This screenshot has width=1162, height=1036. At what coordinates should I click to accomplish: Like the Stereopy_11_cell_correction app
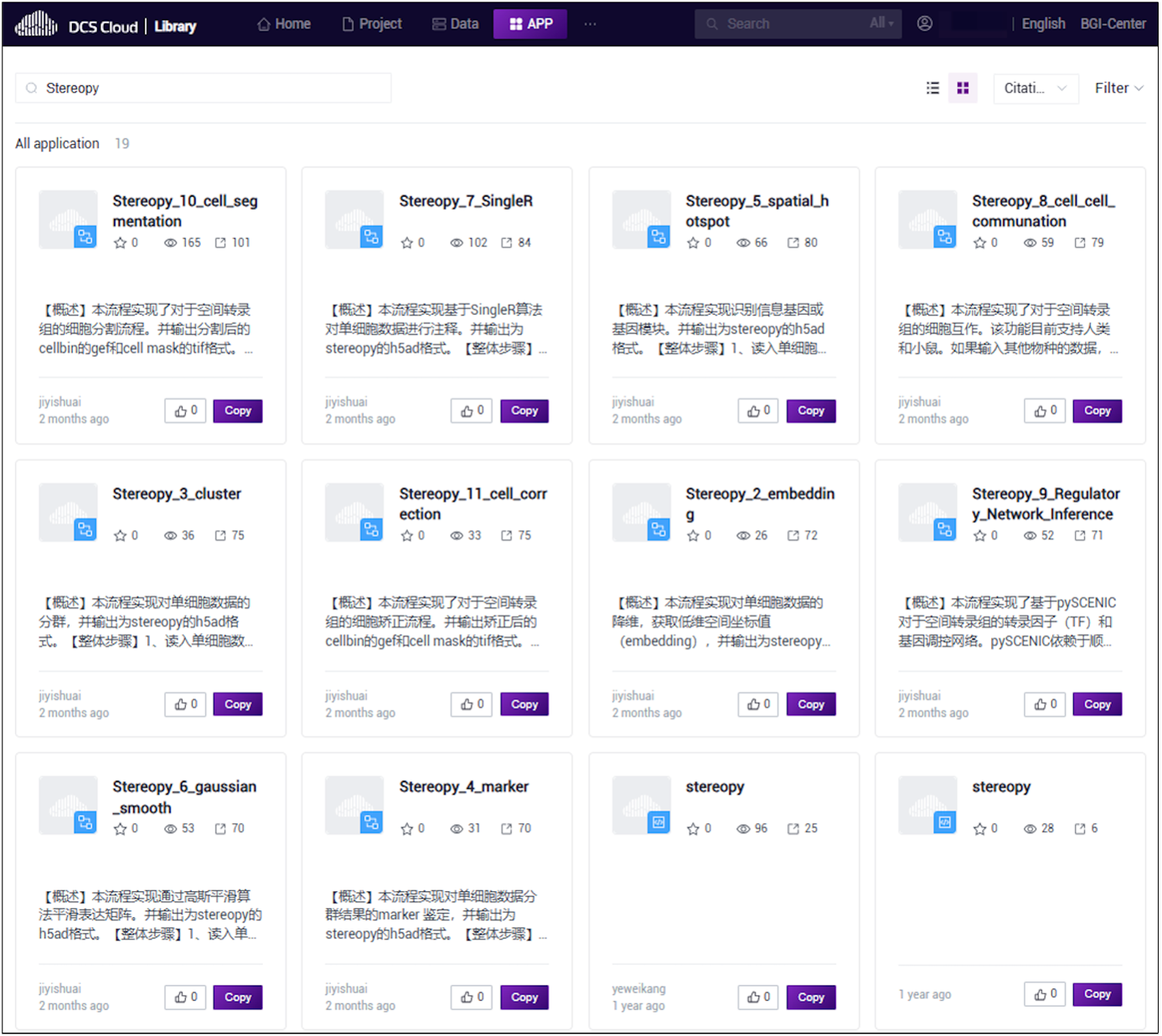(472, 704)
